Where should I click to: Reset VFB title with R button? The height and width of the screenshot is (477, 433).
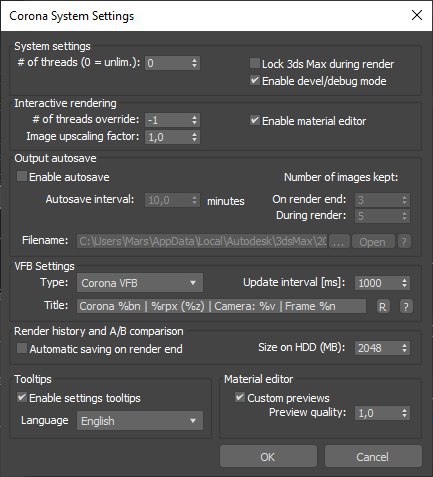click(x=383, y=306)
